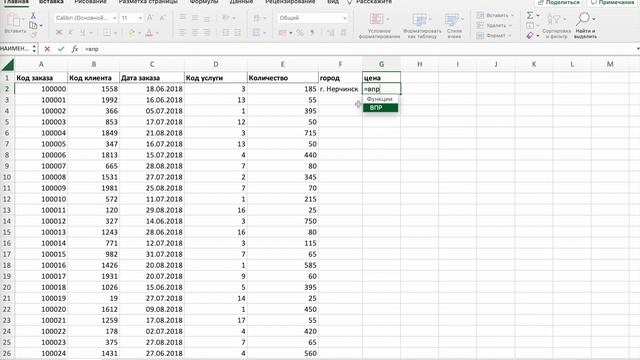640x360 pixels.
Task: Switch to the Разметка страницы tab
Action: click(x=148, y=2)
